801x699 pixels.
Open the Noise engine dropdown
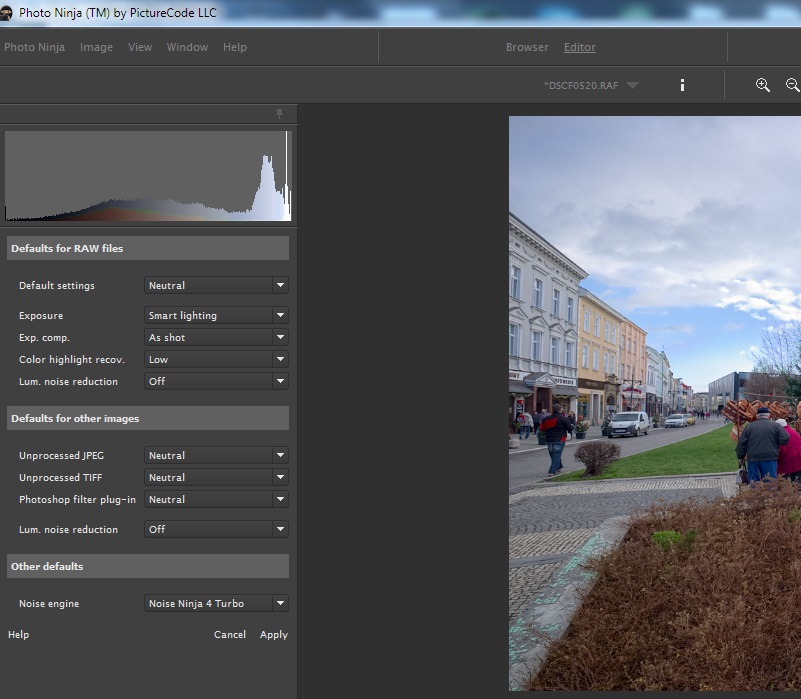(x=216, y=604)
